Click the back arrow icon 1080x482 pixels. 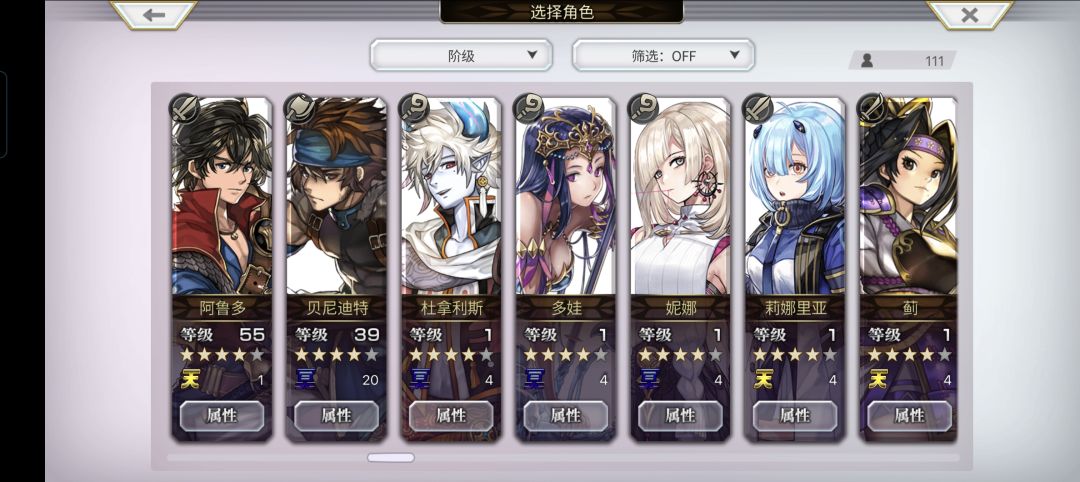click(x=154, y=14)
